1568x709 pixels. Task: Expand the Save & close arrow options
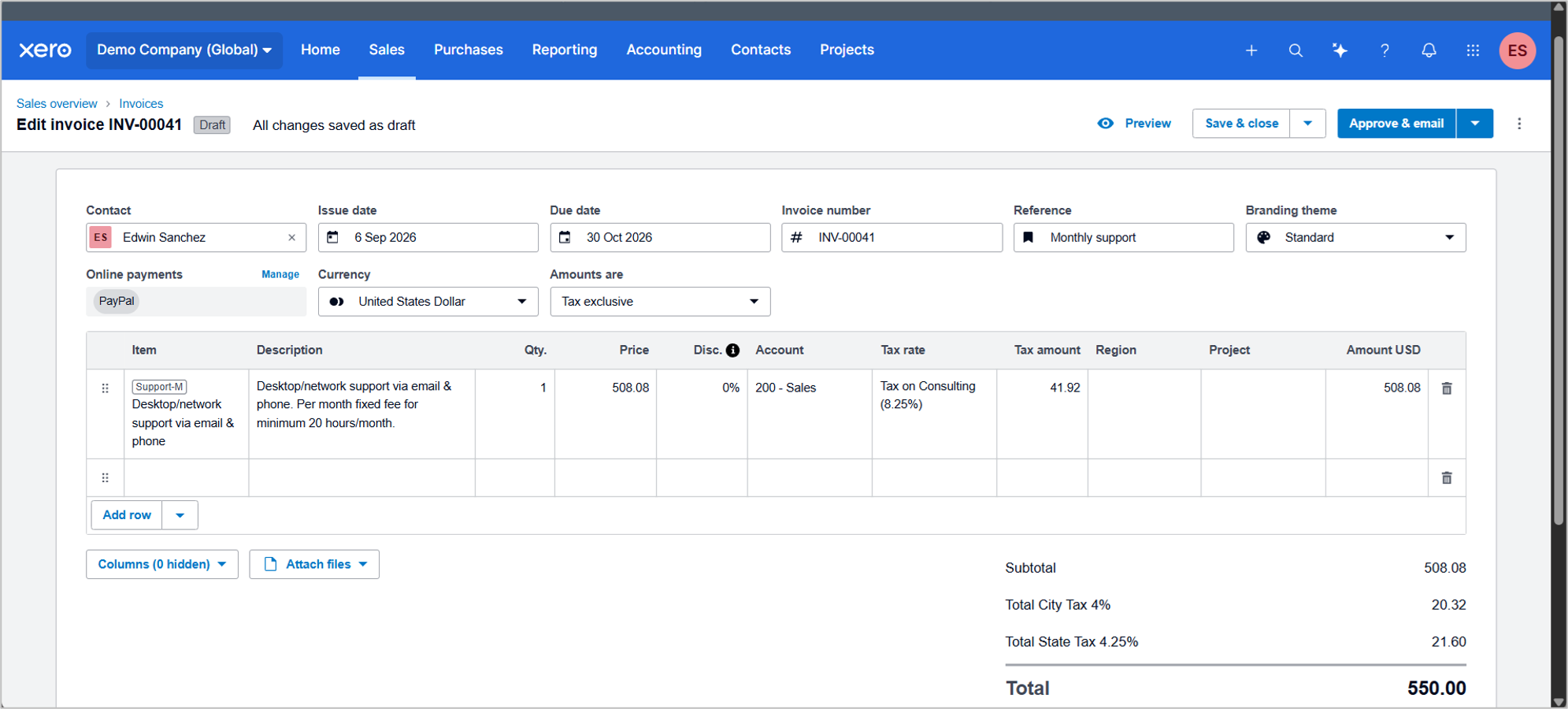click(x=1308, y=124)
